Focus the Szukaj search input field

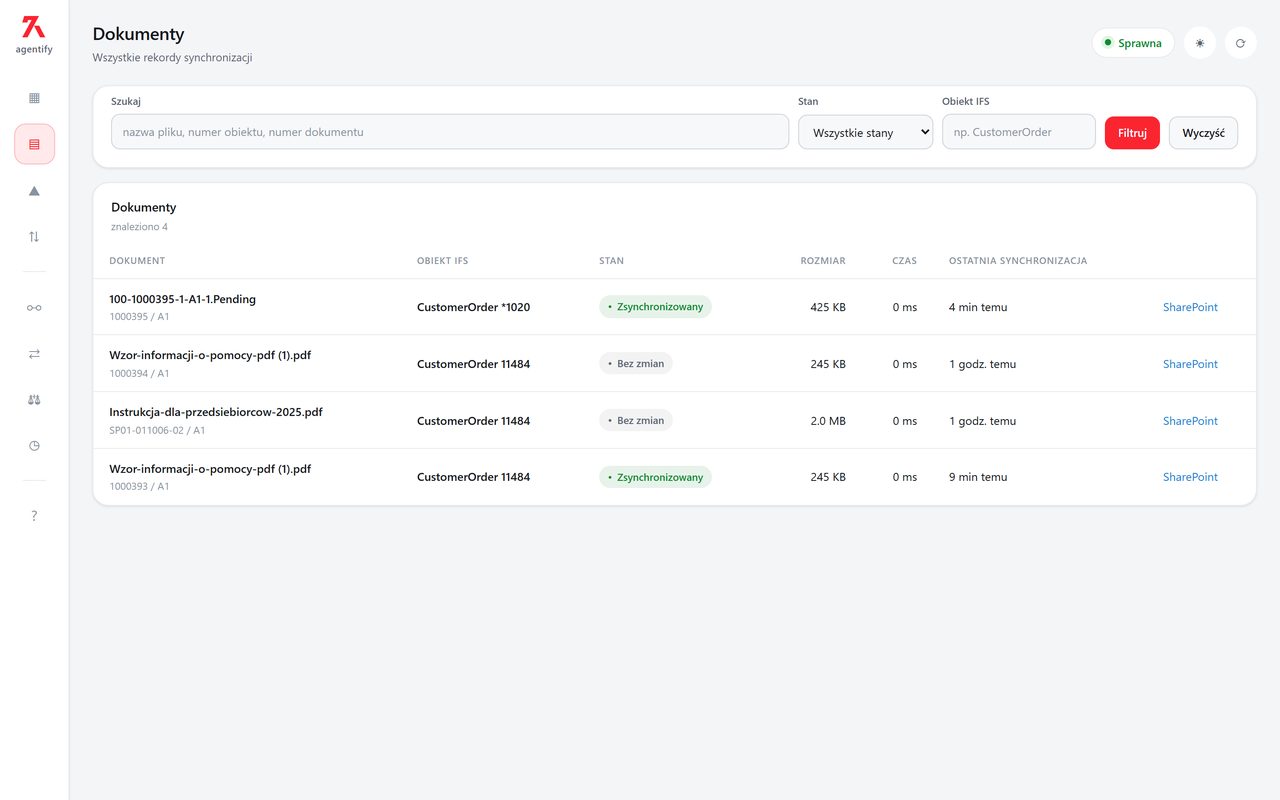[x=450, y=132]
